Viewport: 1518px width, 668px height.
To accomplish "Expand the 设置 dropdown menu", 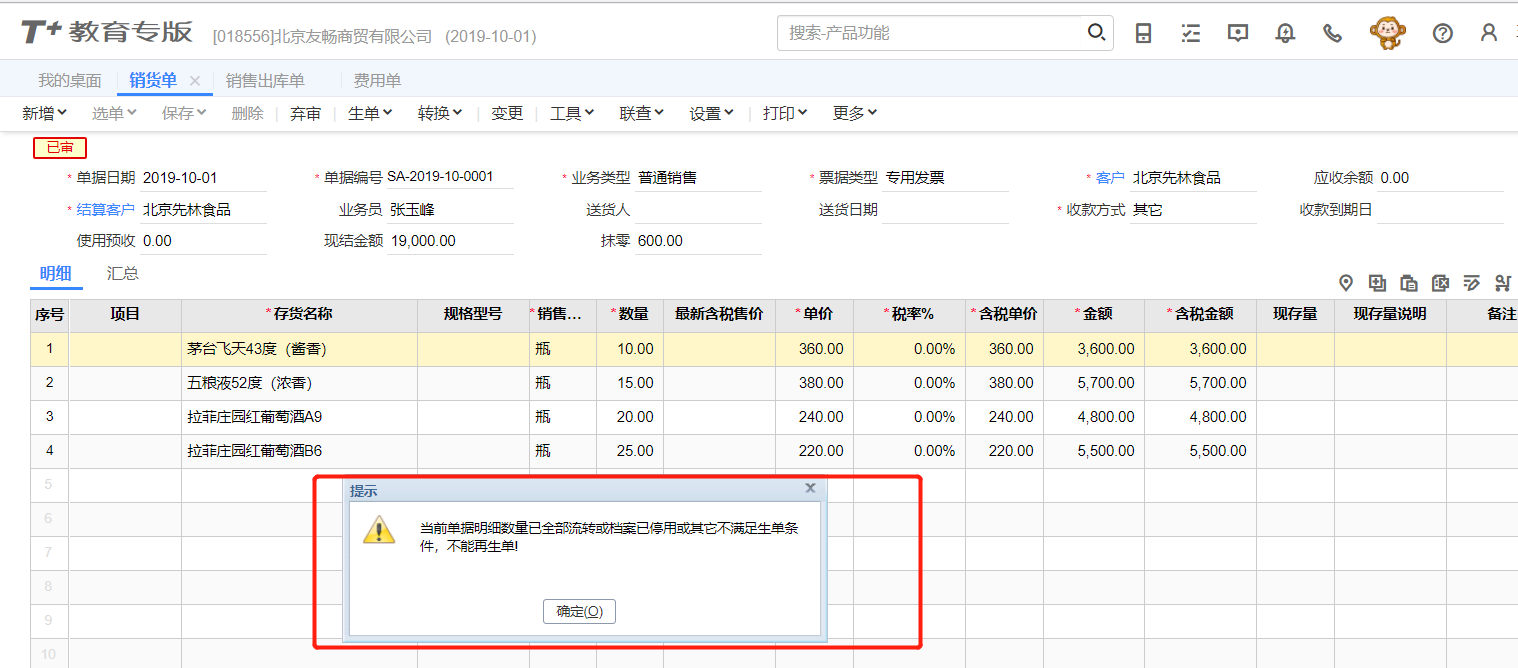I will (x=712, y=114).
